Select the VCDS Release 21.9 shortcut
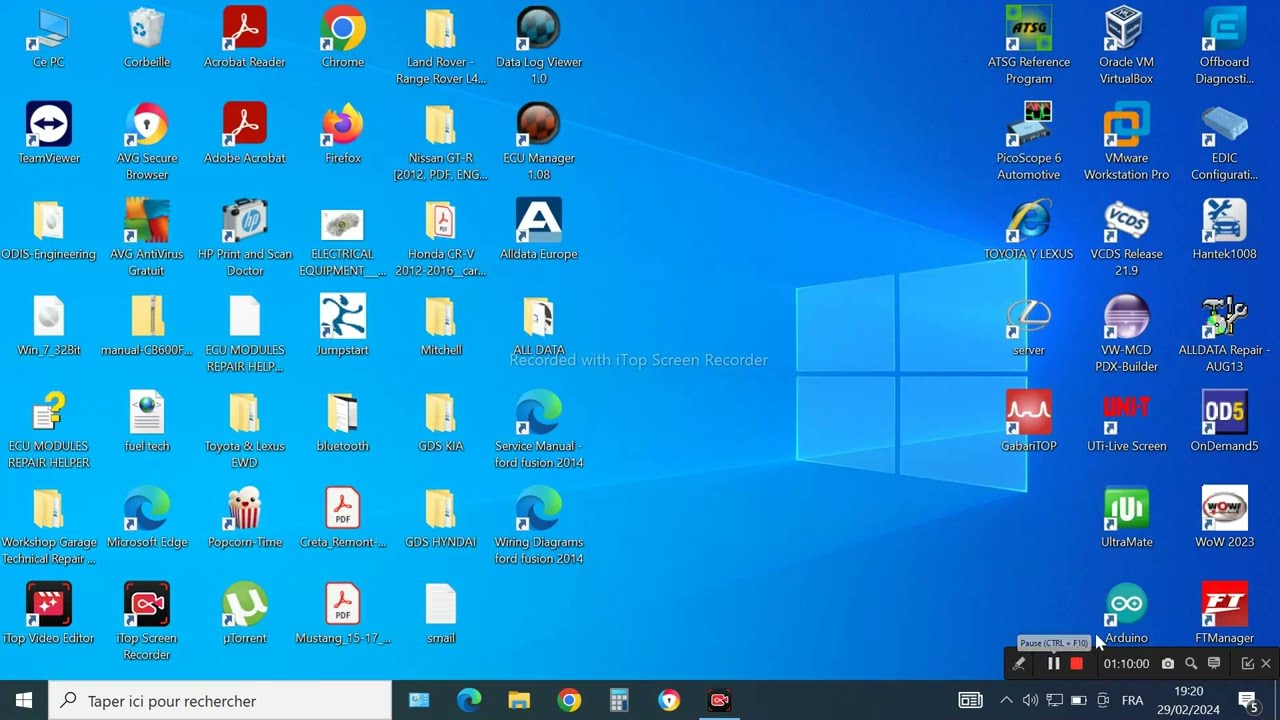Image resolution: width=1280 pixels, height=720 pixels. [x=1127, y=238]
